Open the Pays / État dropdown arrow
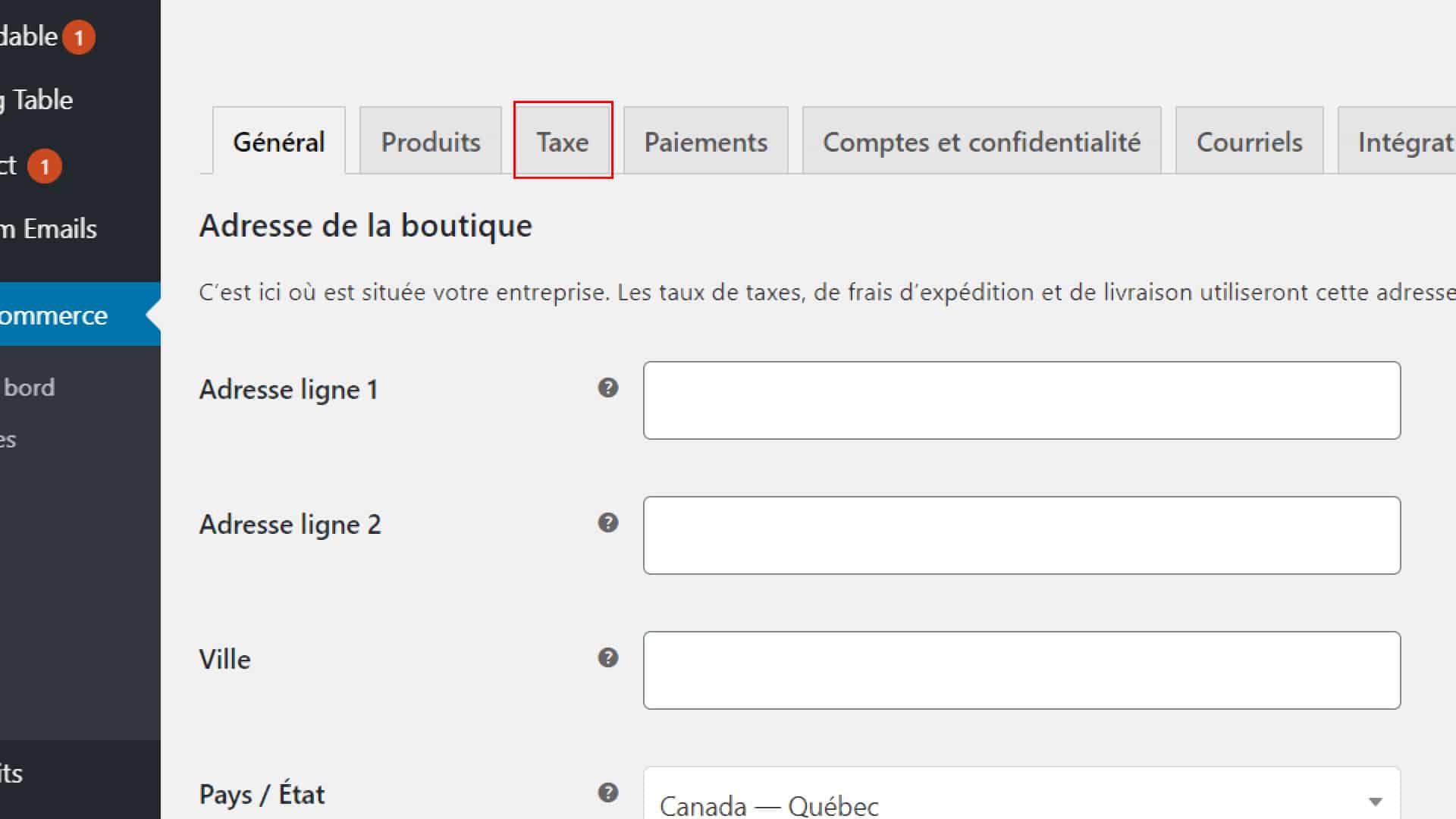This screenshot has height=819, width=1456. coord(1375,802)
